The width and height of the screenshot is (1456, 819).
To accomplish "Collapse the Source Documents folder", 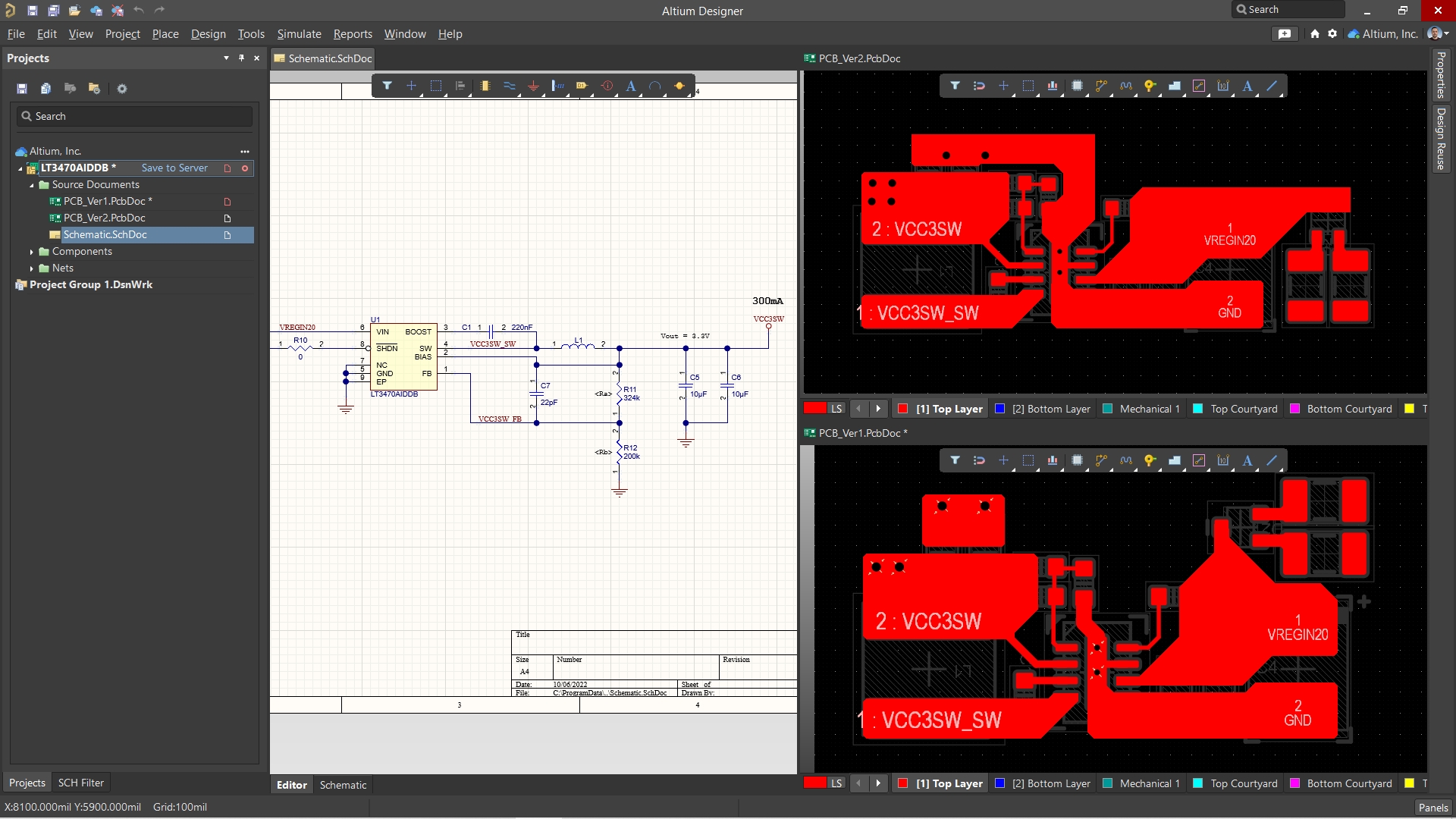I will 33,184.
